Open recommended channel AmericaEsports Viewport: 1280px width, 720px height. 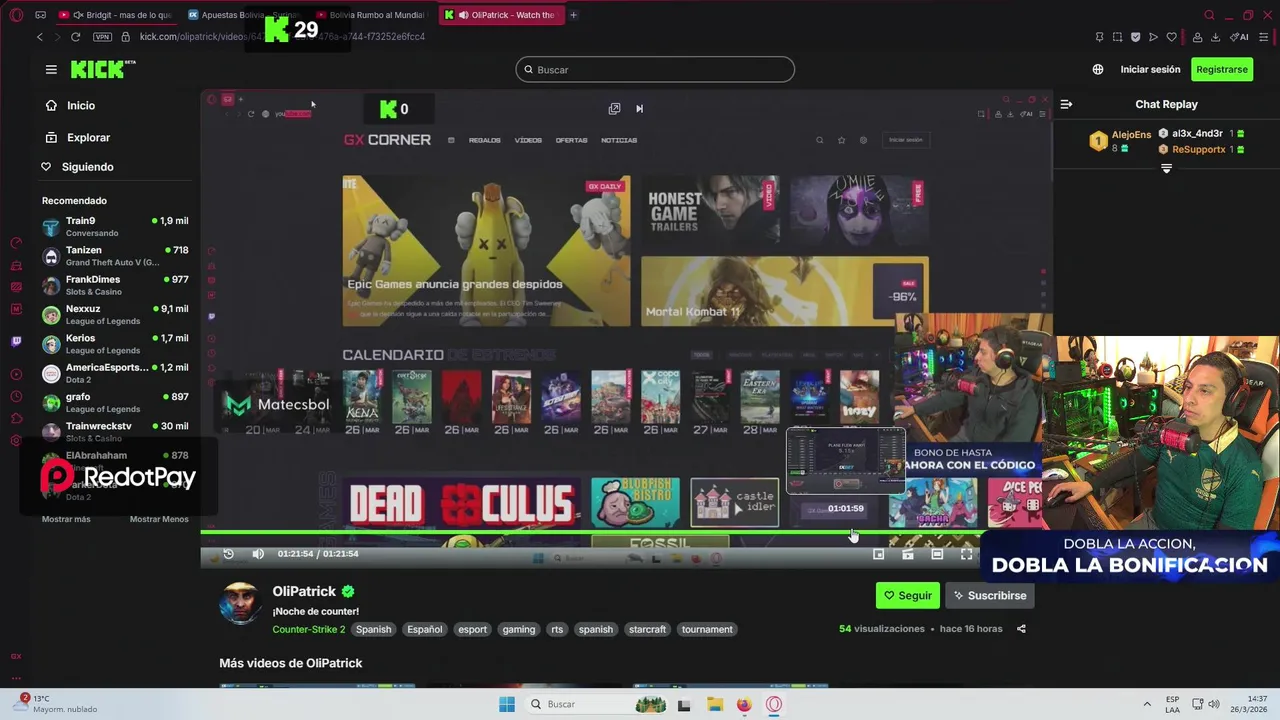tap(115, 373)
